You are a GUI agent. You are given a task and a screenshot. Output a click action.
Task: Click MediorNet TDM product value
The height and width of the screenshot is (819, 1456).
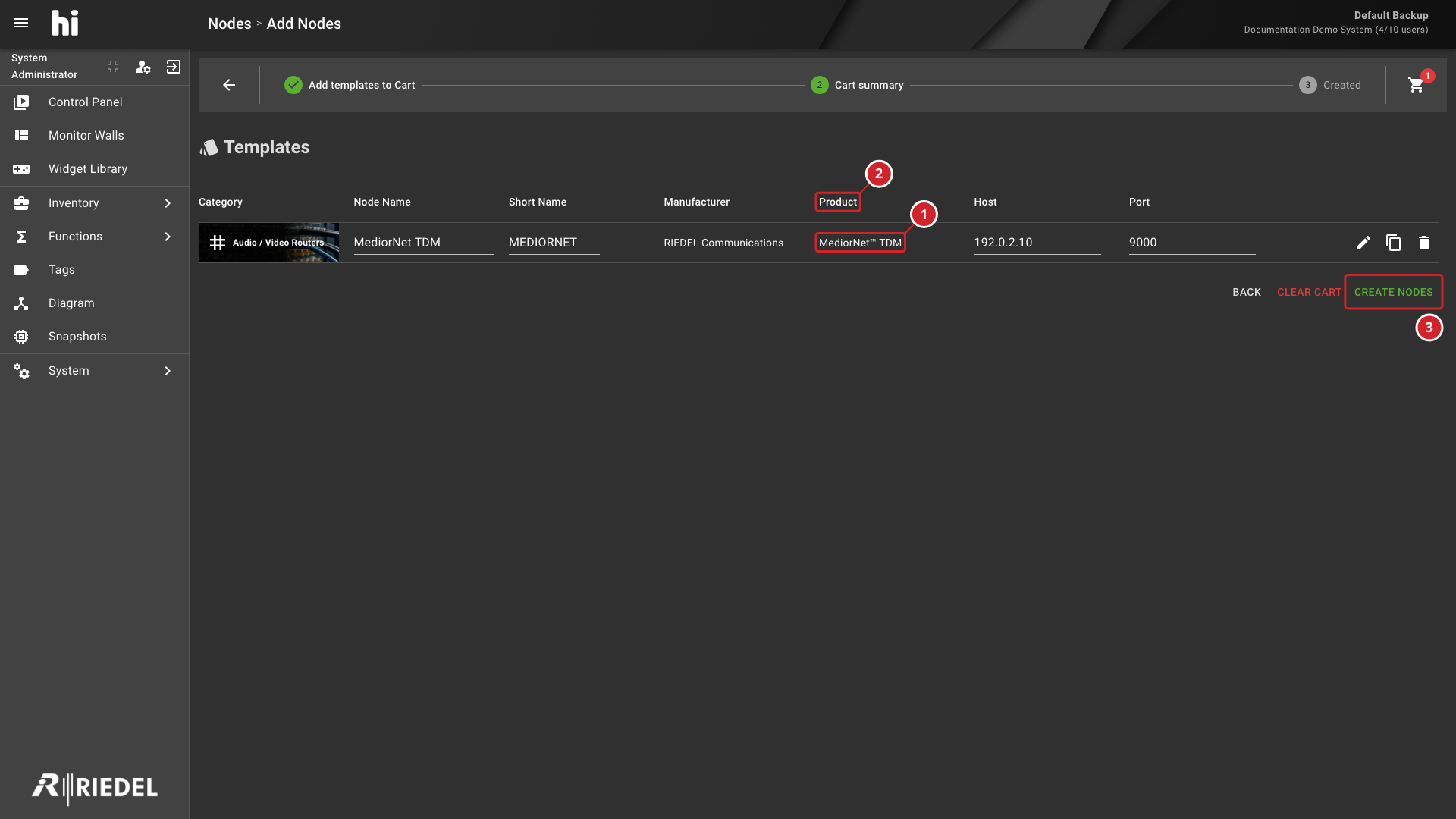(x=860, y=243)
